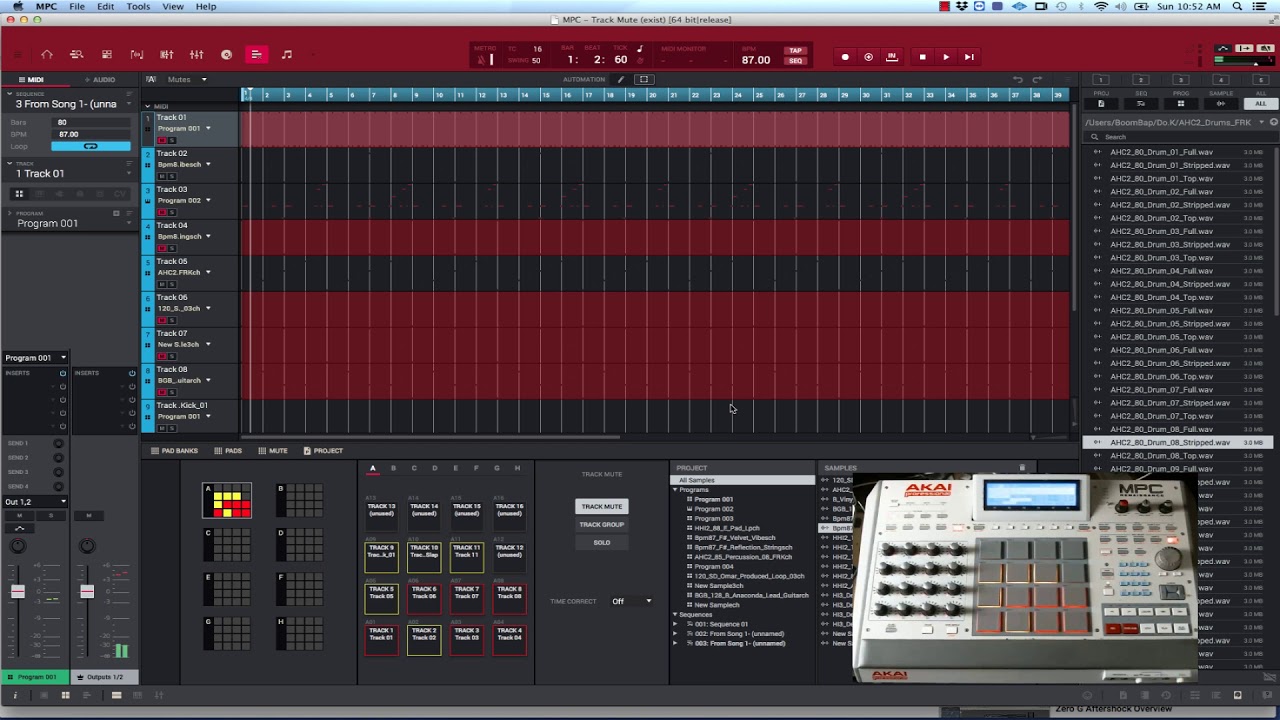Switch to the AUDIO tab

click(100, 79)
